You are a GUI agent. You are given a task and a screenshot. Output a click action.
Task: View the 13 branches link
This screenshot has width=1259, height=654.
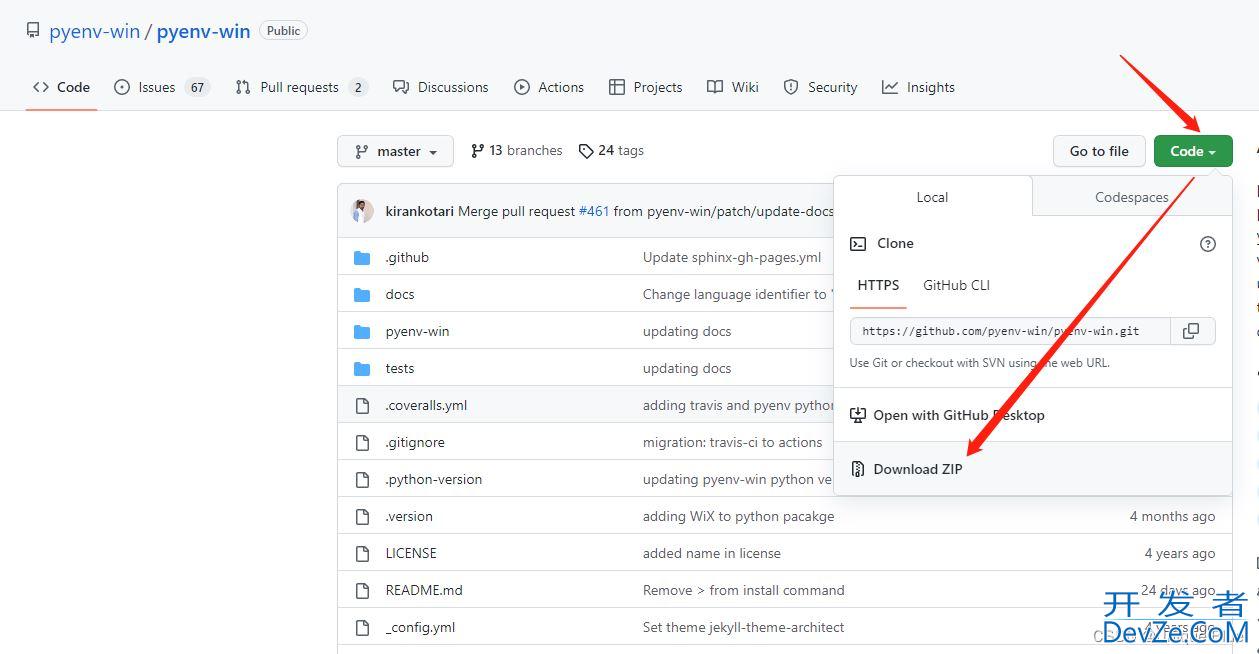point(516,151)
